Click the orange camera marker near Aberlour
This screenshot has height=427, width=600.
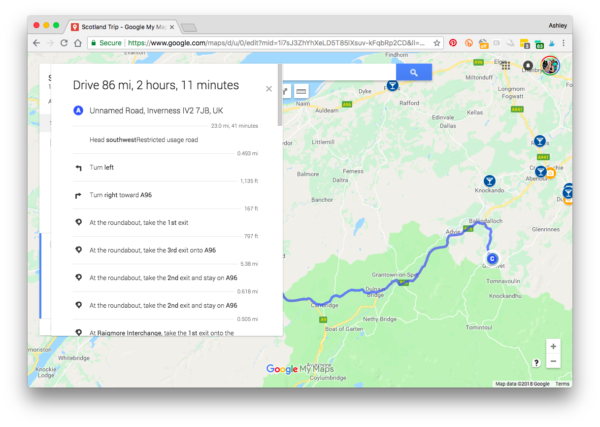click(x=551, y=174)
